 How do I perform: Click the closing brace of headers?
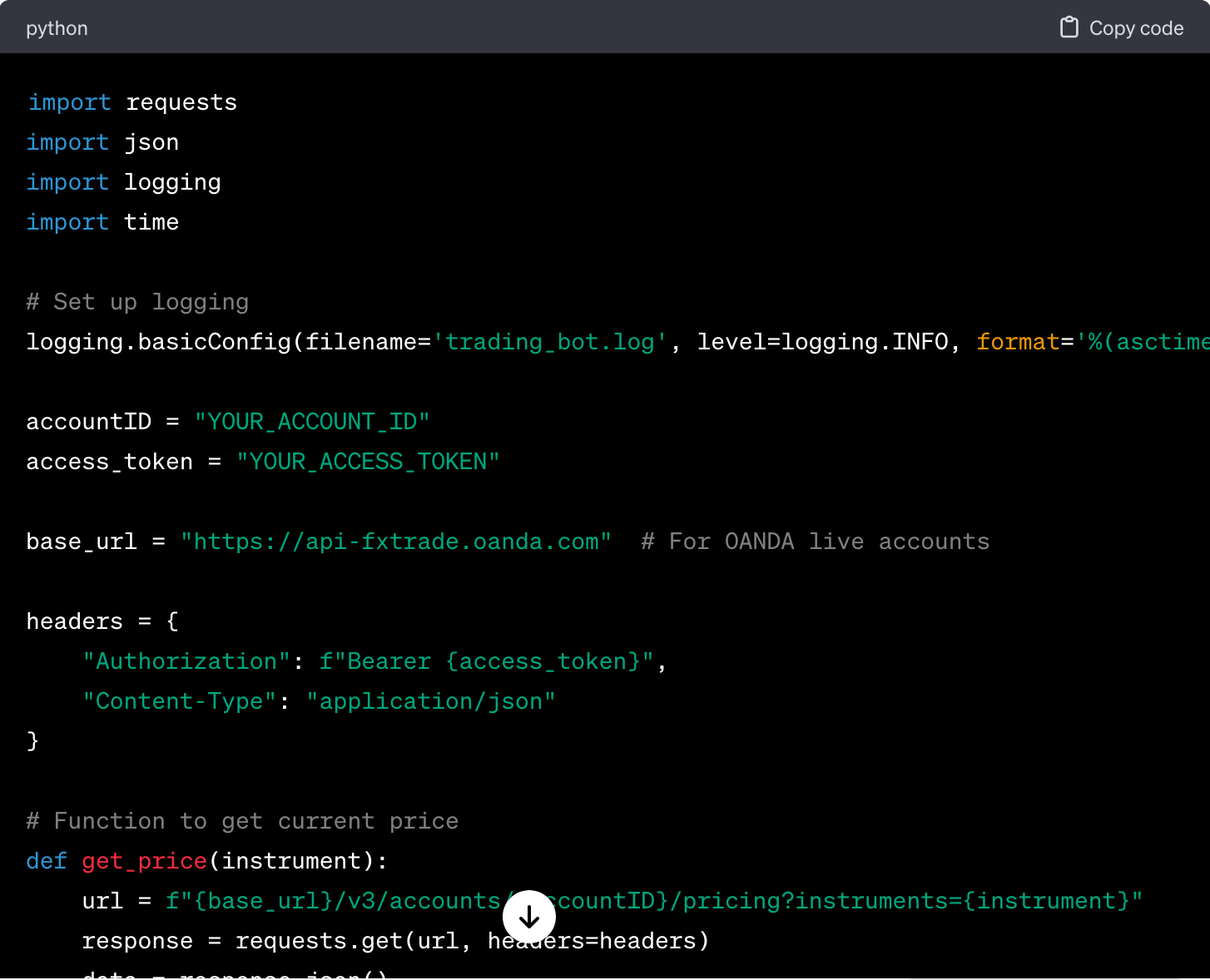click(32, 741)
